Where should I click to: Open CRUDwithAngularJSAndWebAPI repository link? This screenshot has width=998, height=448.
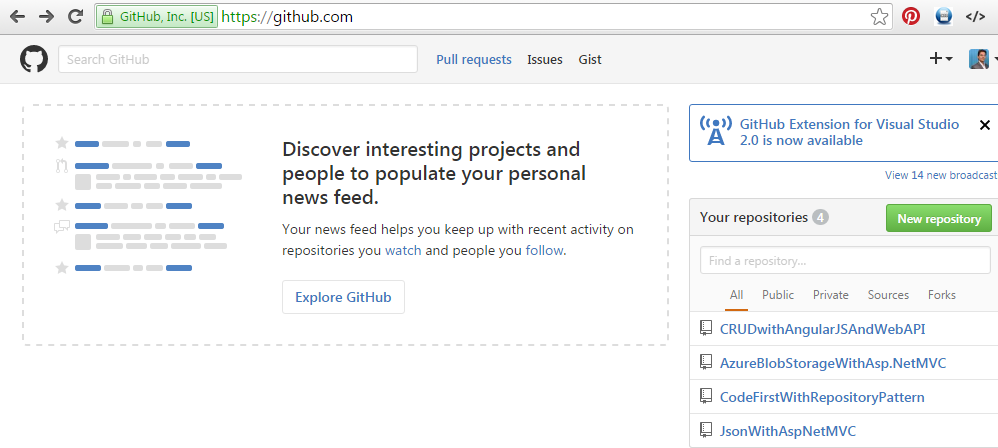click(822, 330)
